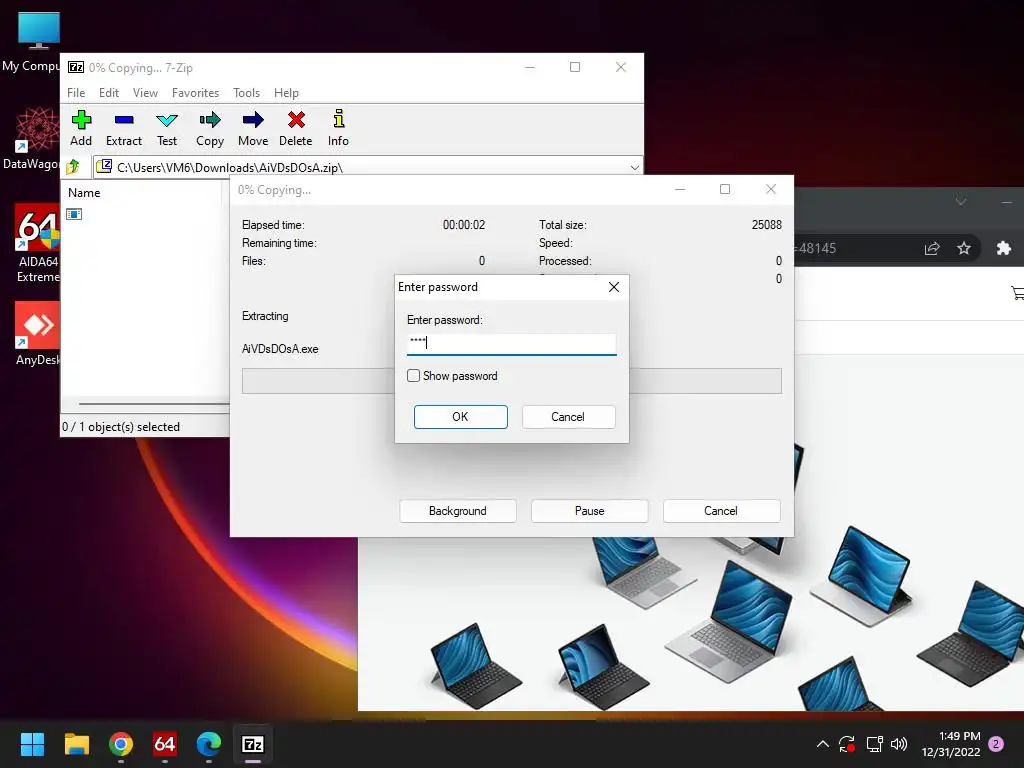Open the My Computer desktop icon
This screenshot has height=768, width=1024.
click(38, 40)
